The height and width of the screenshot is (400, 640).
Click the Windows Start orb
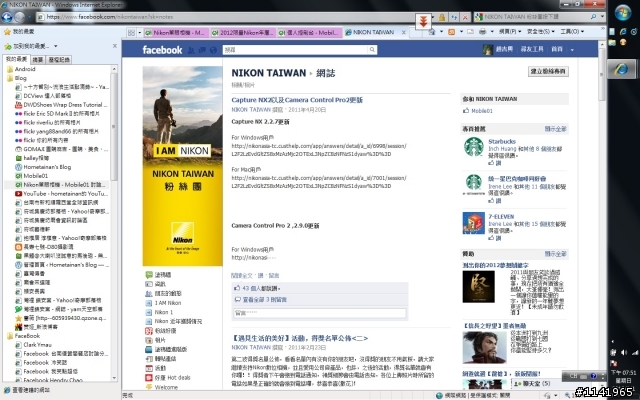[x=623, y=13]
